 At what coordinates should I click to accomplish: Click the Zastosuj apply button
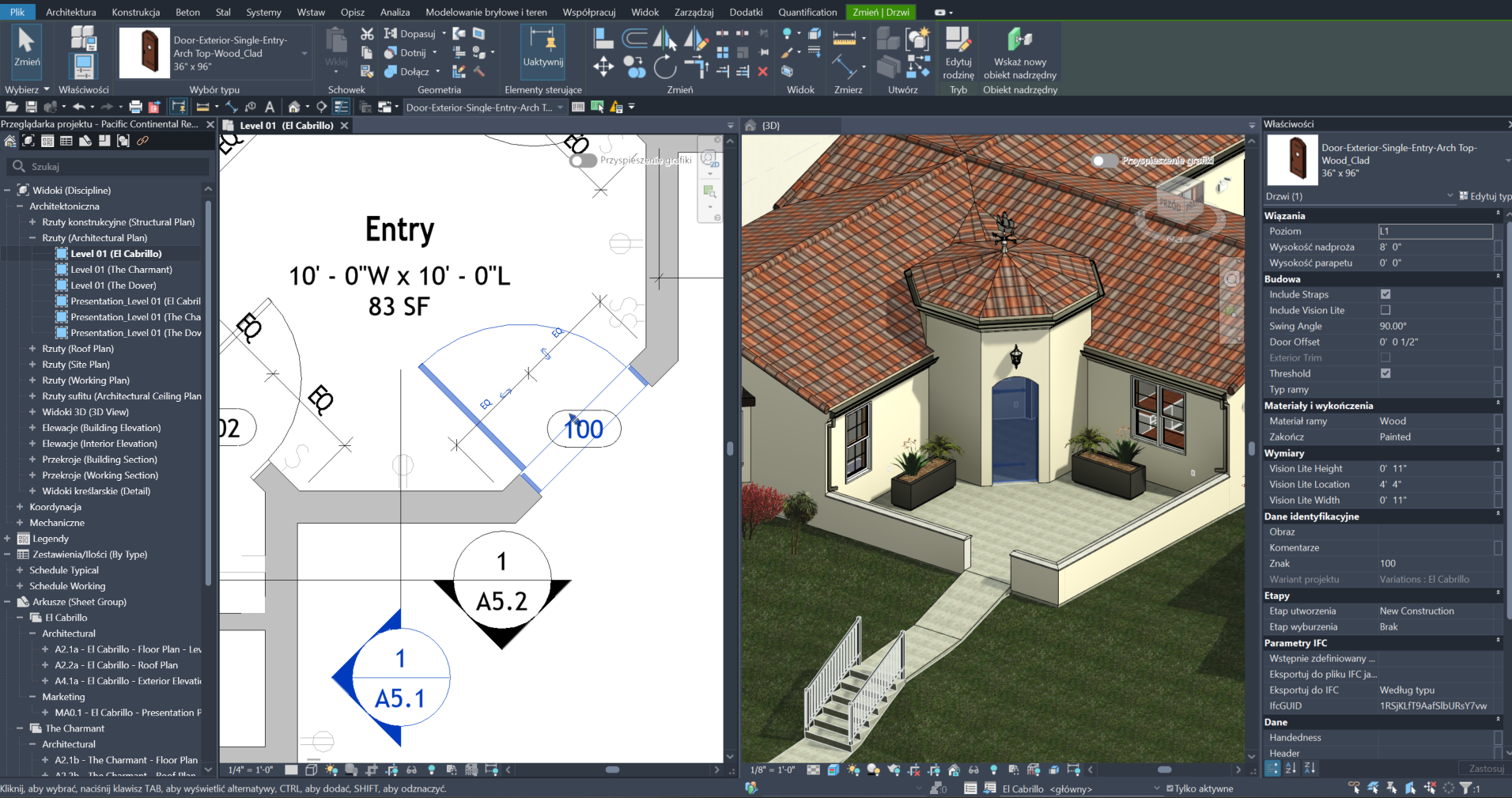pyautogui.click(x=1486, y=768)
